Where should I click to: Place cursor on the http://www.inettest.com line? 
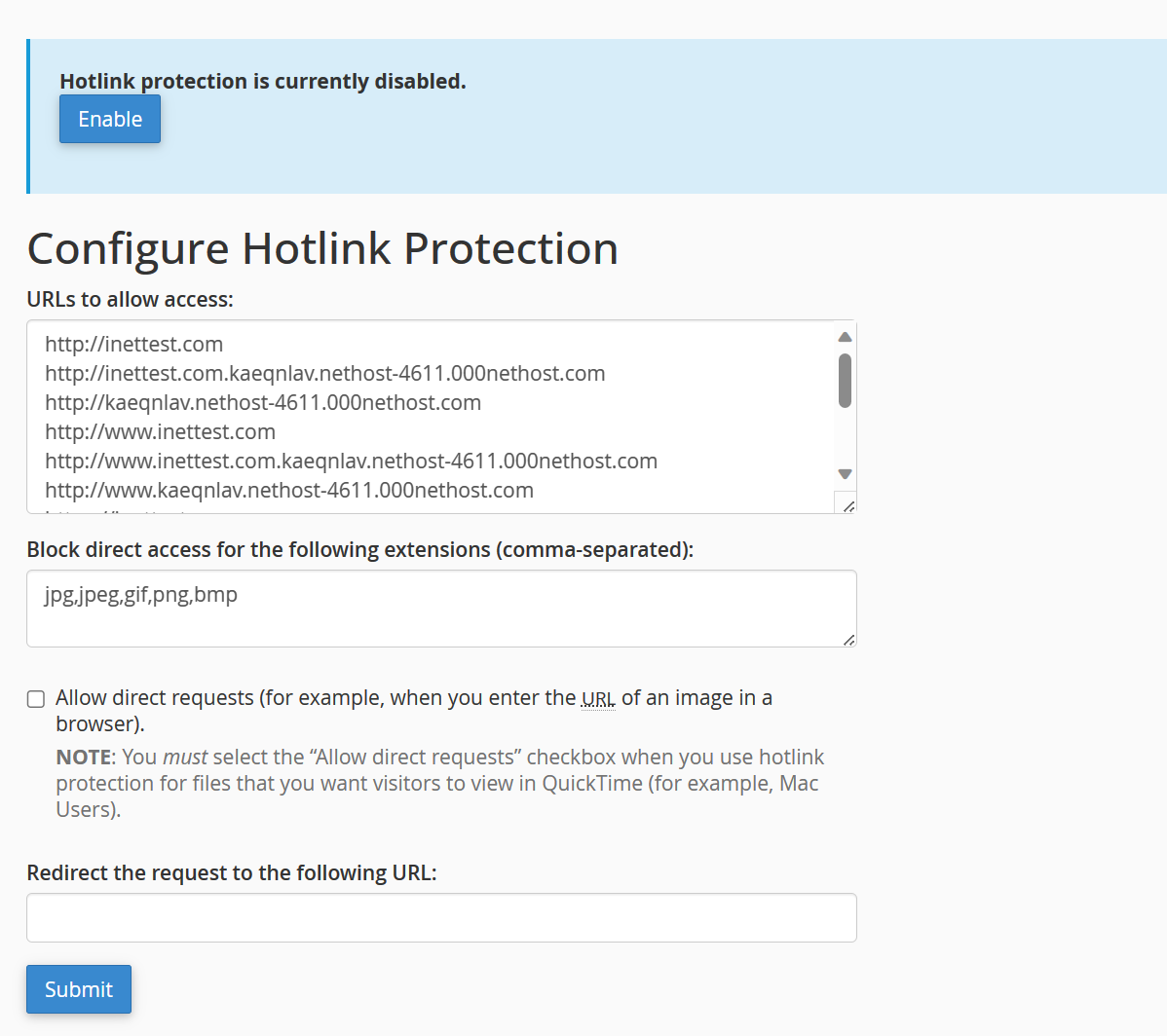tap(160, 432)
